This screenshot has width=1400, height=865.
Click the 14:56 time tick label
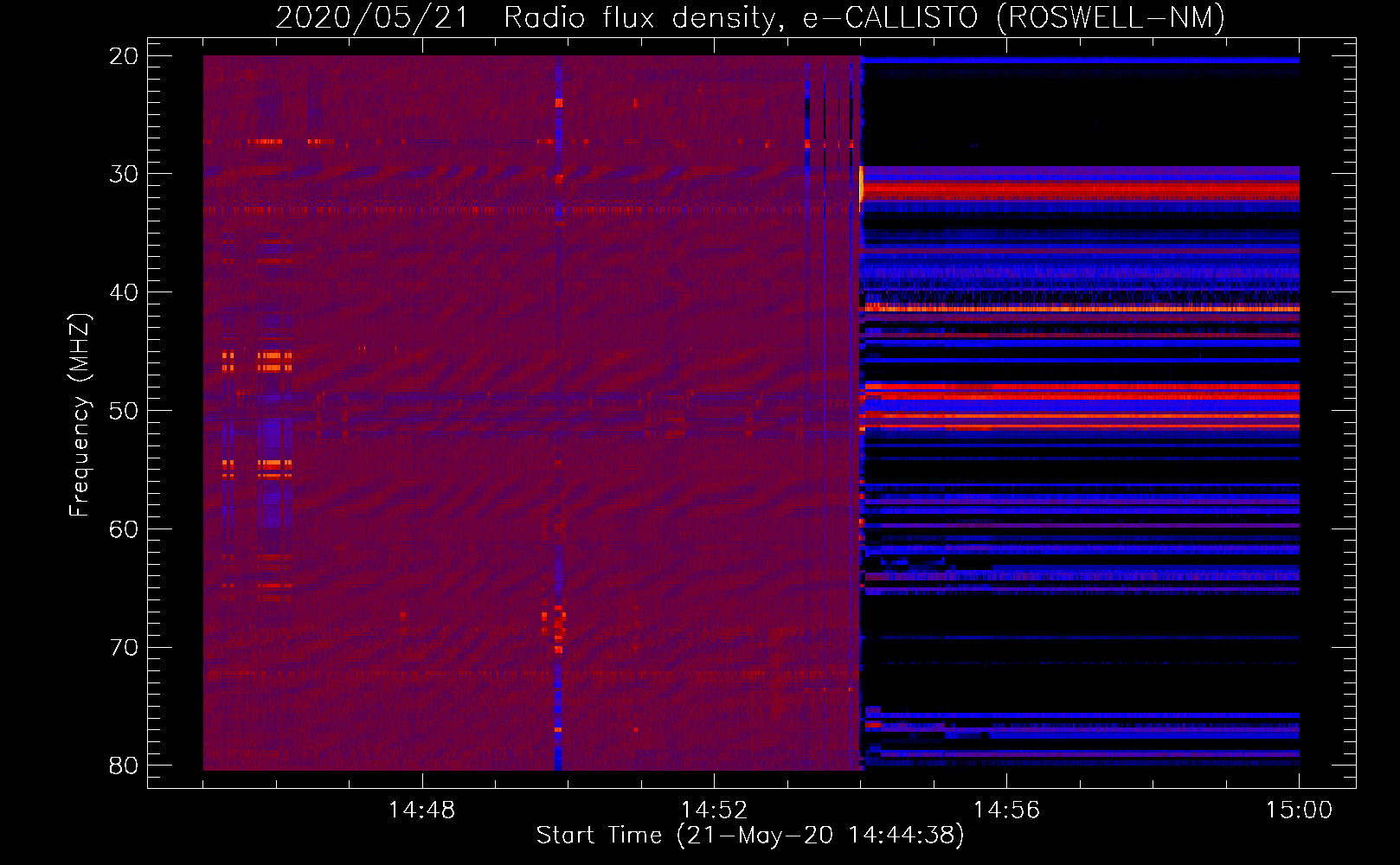point(1006,811)
